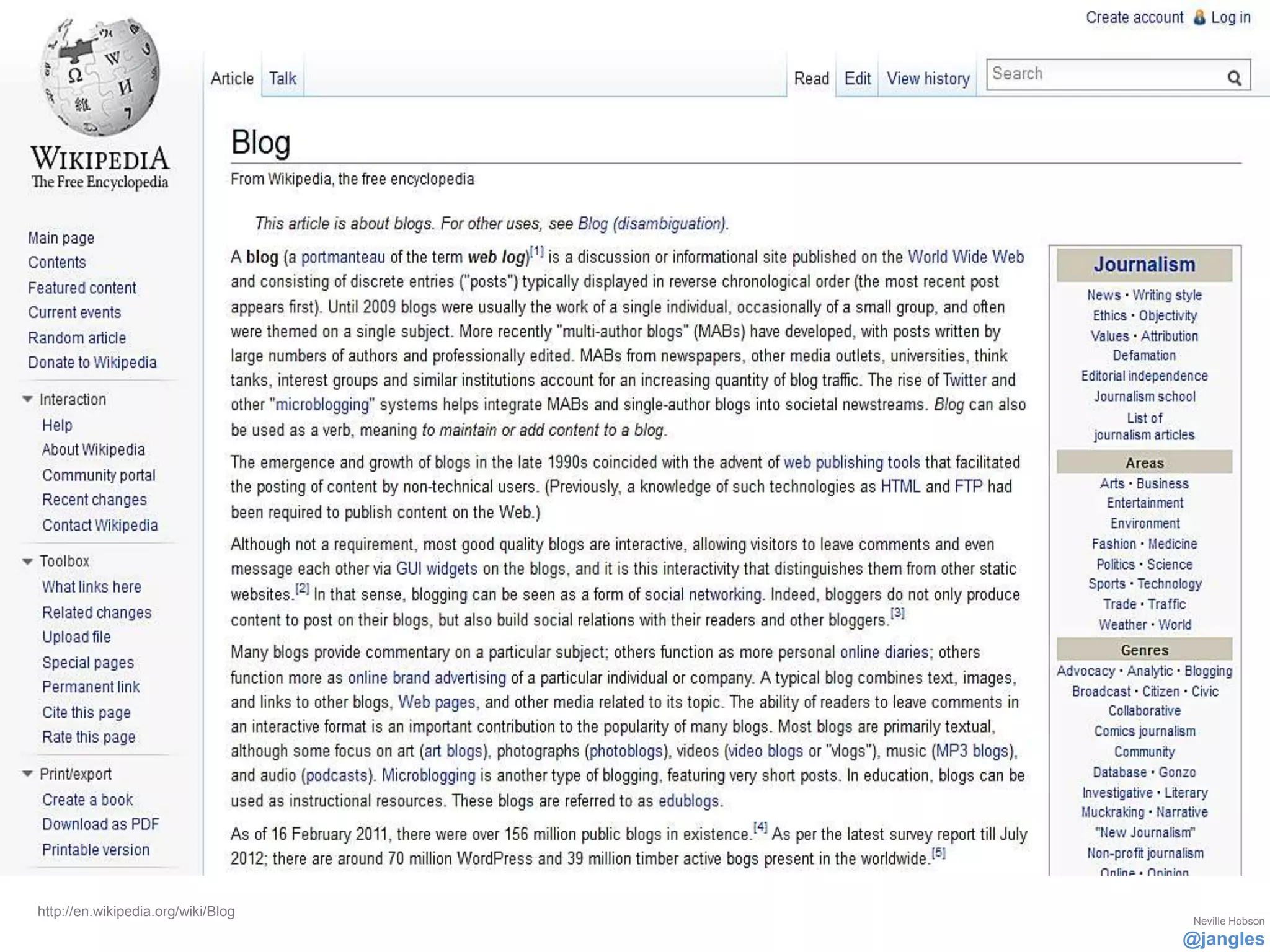
Task: Click Comics journalism link
Action: pyautogui.click(x=1145, y=731)
